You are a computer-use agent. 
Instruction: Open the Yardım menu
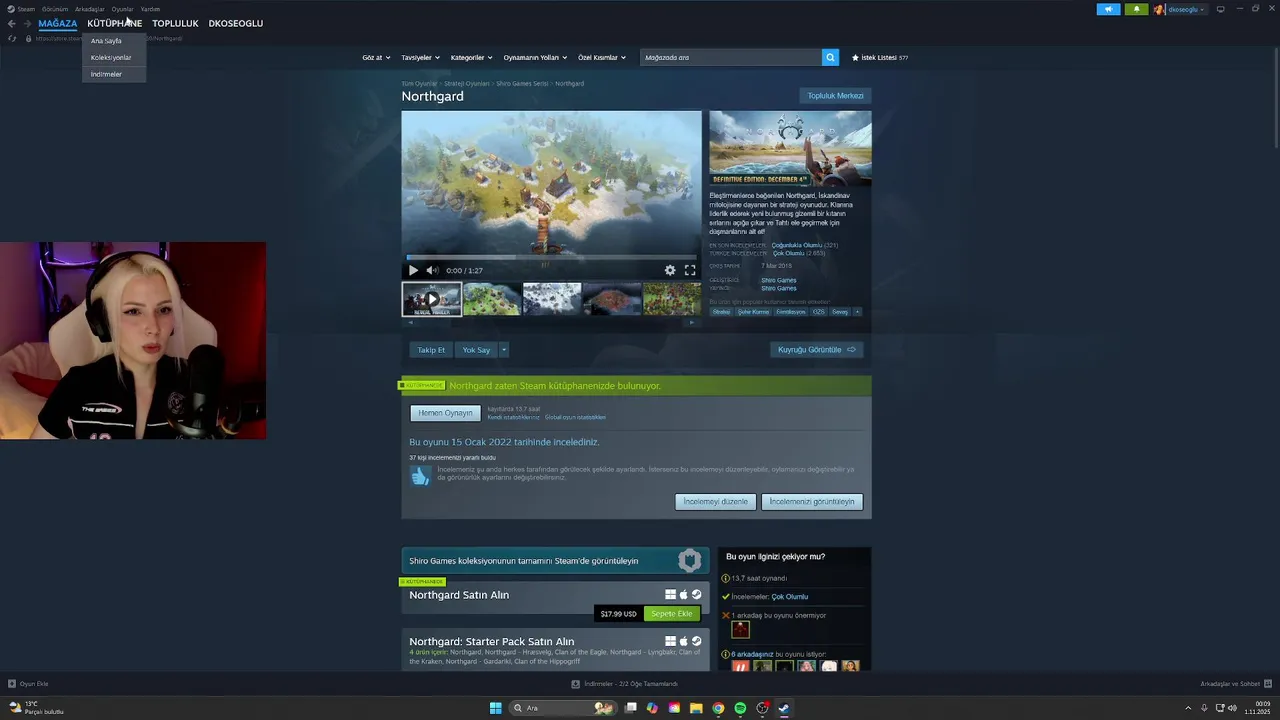[x=150, y=9]
